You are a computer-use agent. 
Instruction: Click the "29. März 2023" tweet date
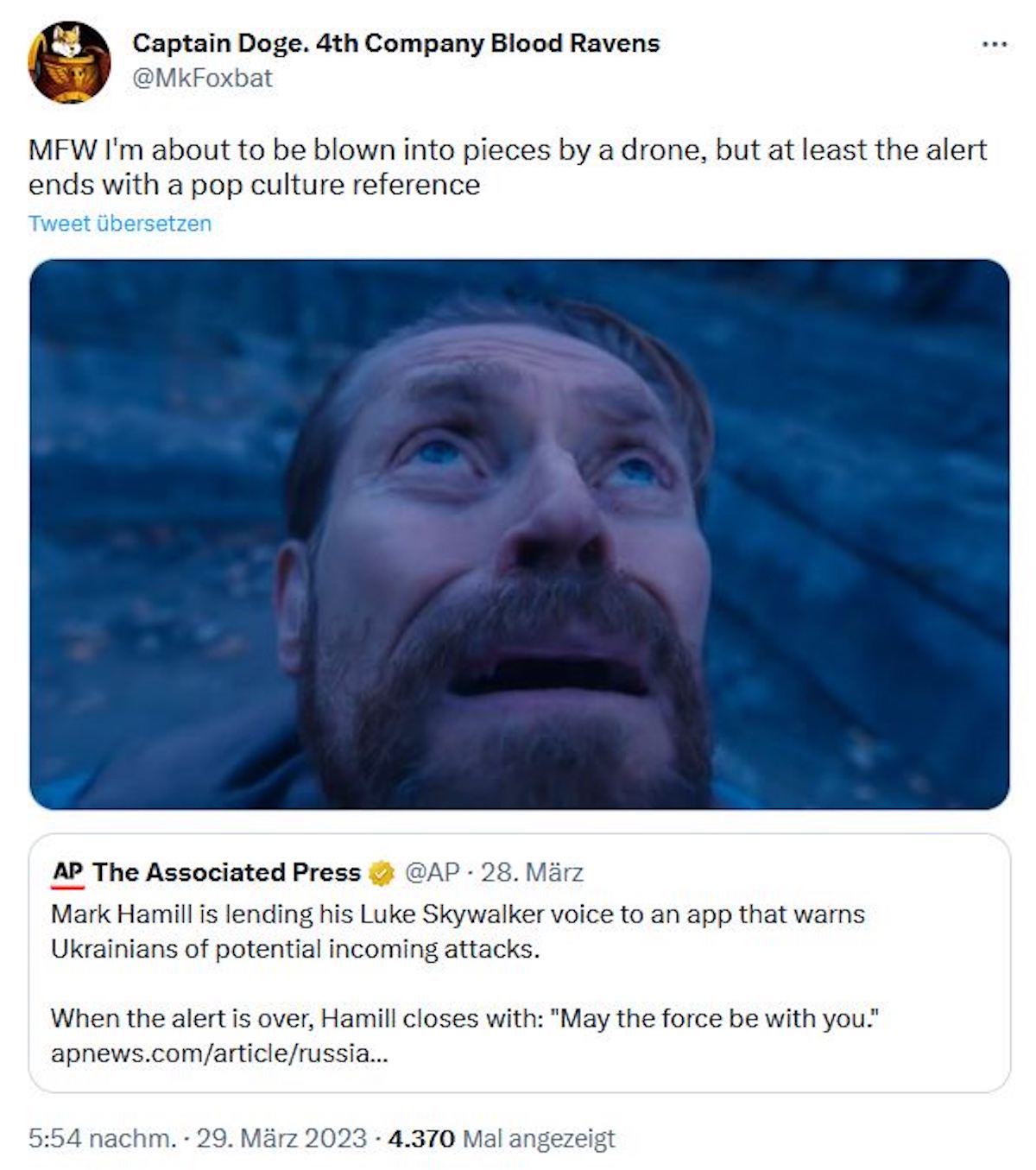[x=281, y=1139]
